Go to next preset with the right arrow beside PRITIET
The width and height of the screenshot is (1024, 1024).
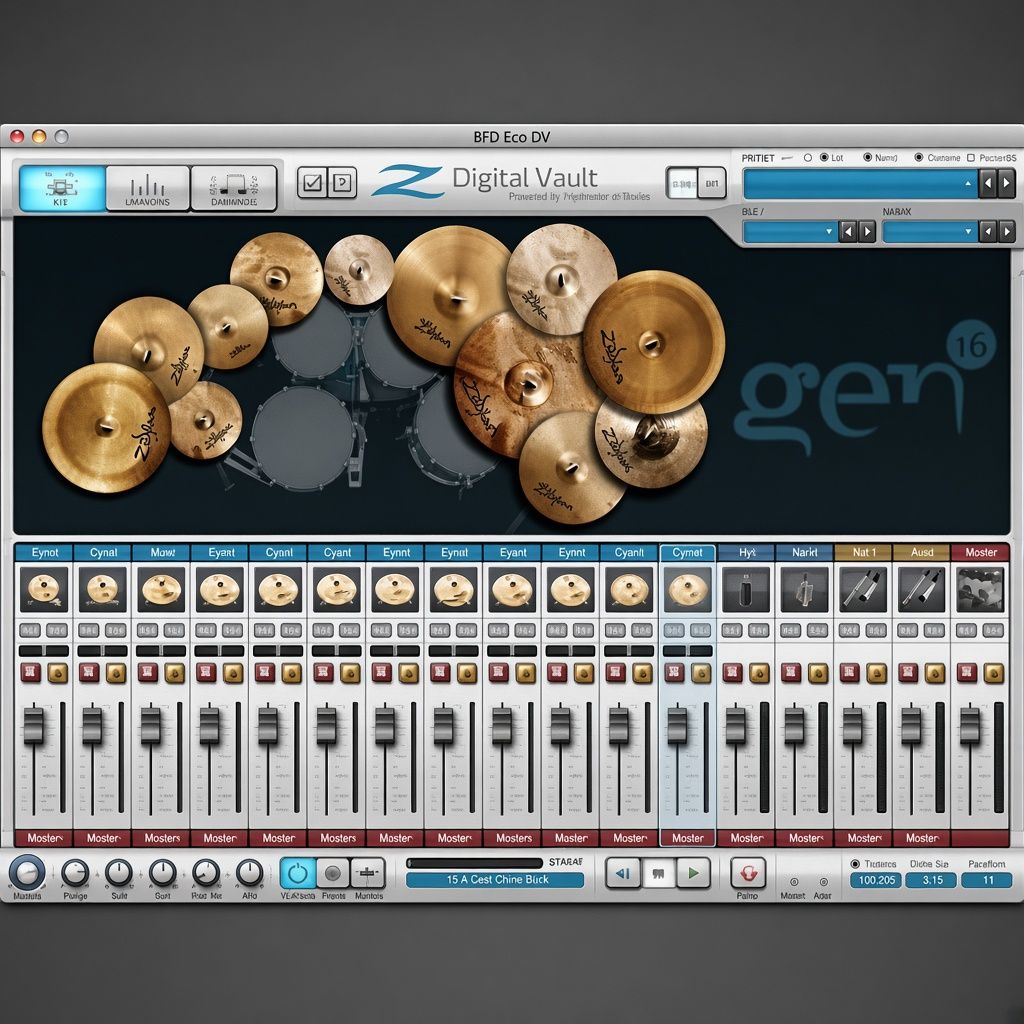tap(1006, 184)
